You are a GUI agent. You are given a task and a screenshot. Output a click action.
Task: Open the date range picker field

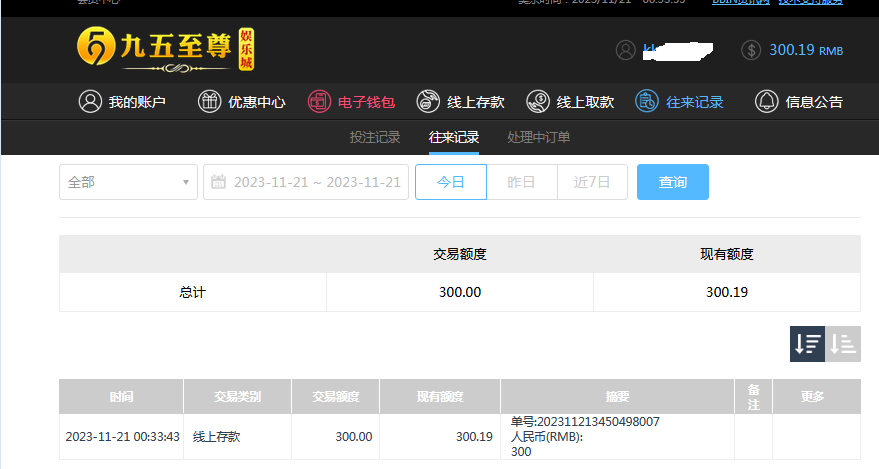pyautogui.click(x=306, y=182)
